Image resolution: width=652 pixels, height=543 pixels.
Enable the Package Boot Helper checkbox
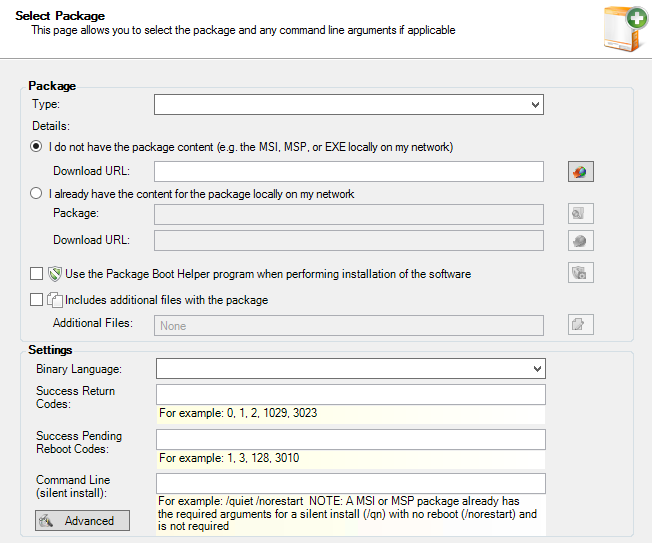[37, 273]
